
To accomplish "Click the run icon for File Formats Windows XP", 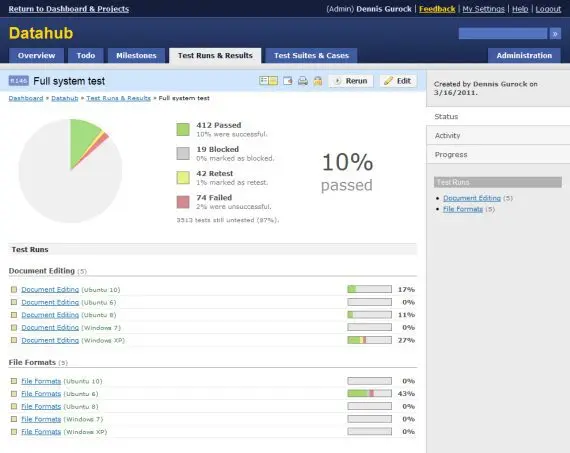I will (14, 432).
